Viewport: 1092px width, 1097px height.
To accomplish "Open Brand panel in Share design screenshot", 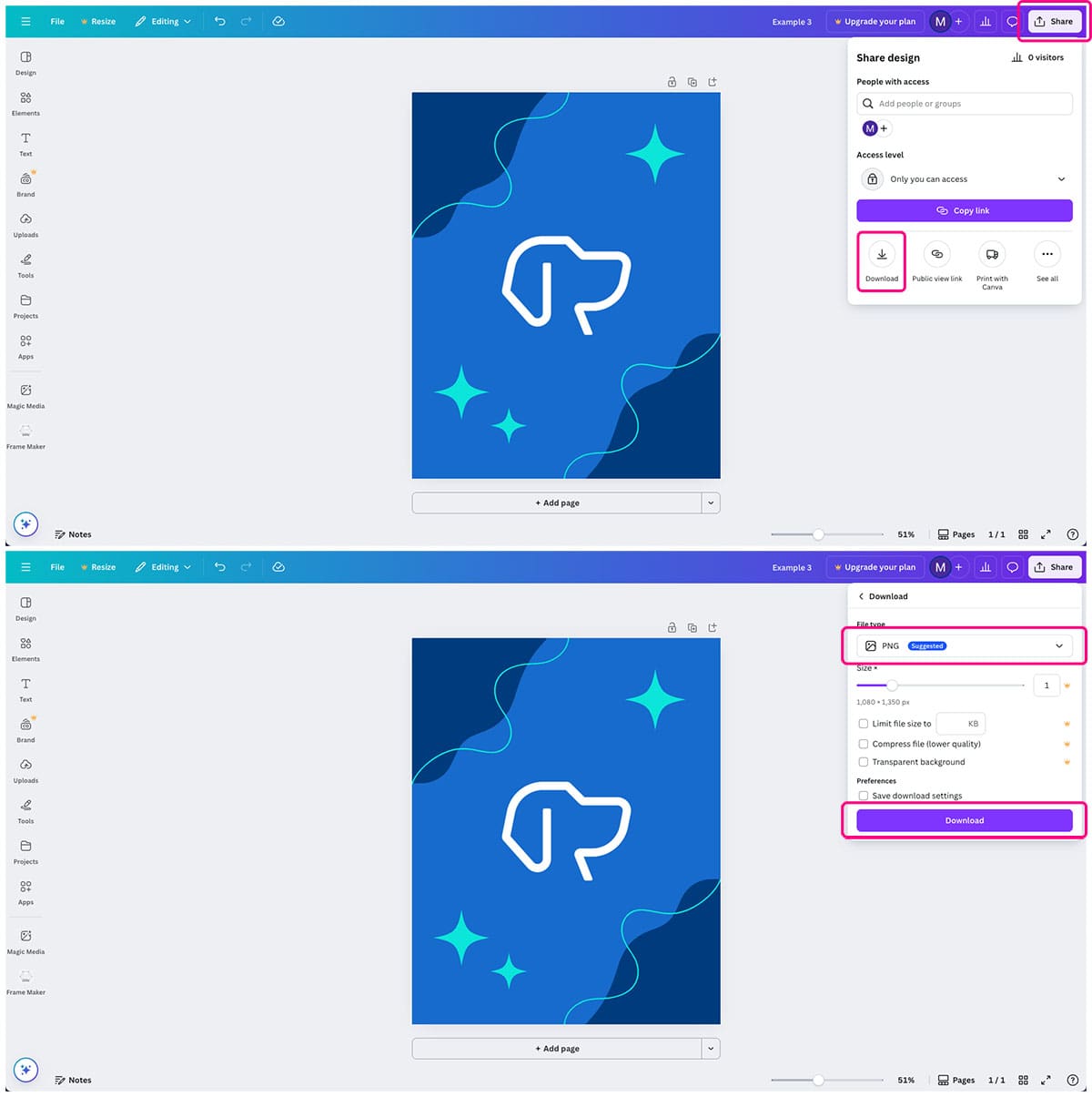I will tap(25, 184).
